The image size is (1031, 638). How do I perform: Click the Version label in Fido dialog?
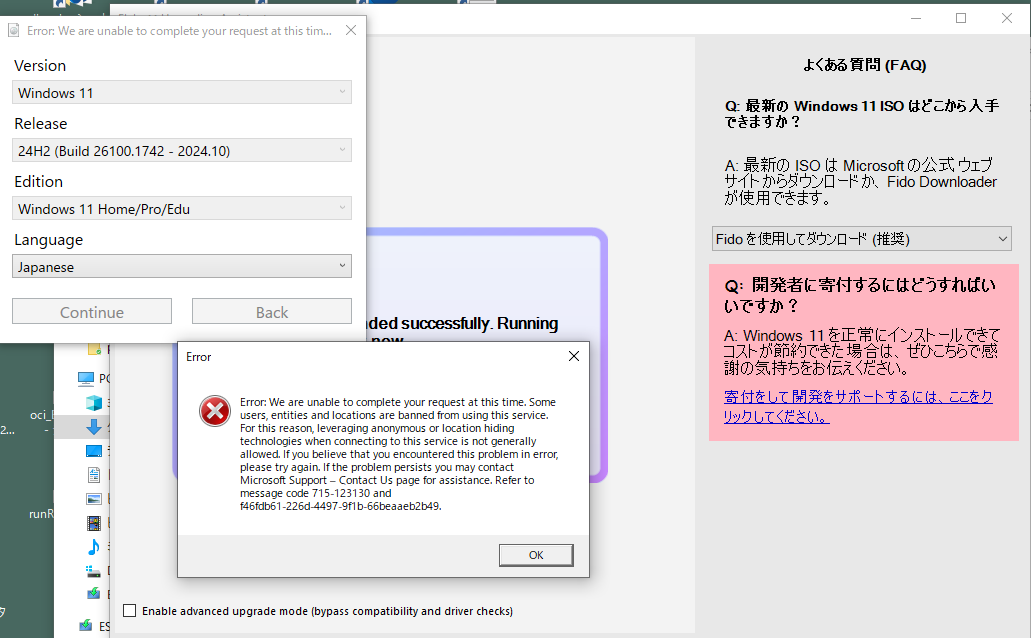pyautogui.click(x=40, y=66)
